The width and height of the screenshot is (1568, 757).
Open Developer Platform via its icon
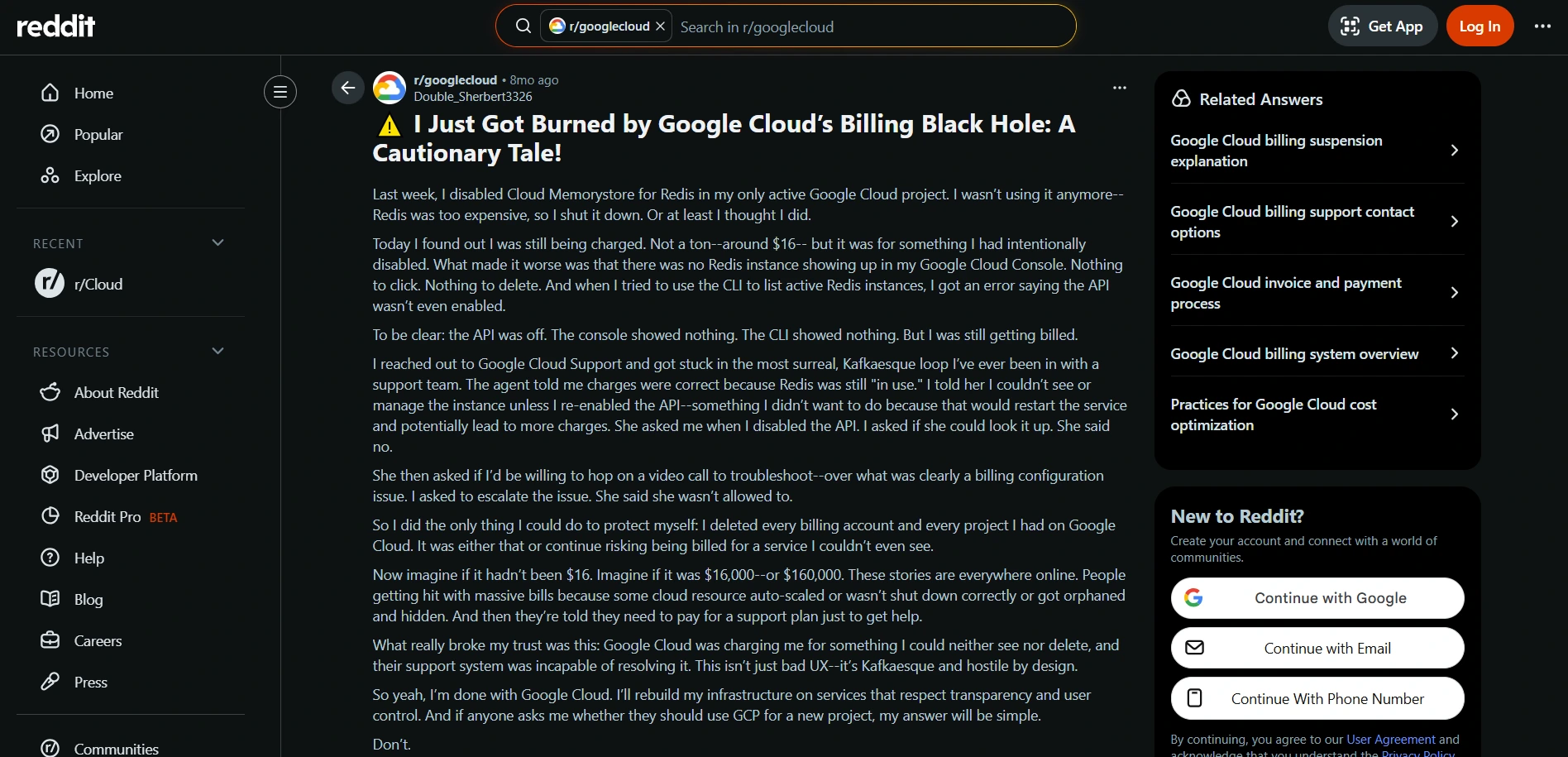pos(50,475)
